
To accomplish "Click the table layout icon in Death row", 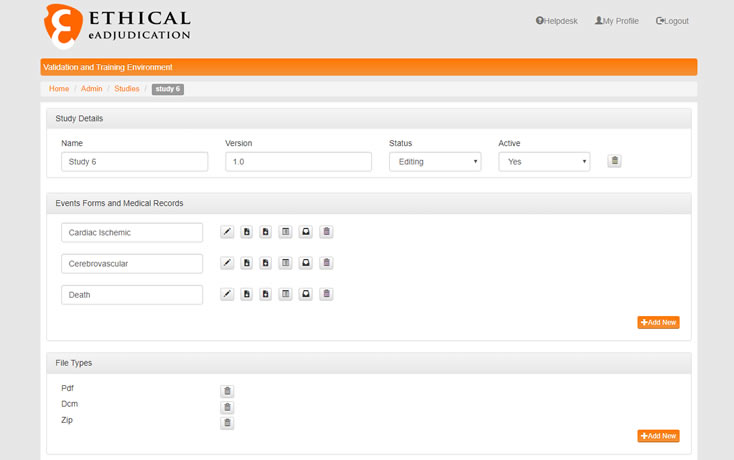I will click(x=286, y=294).
